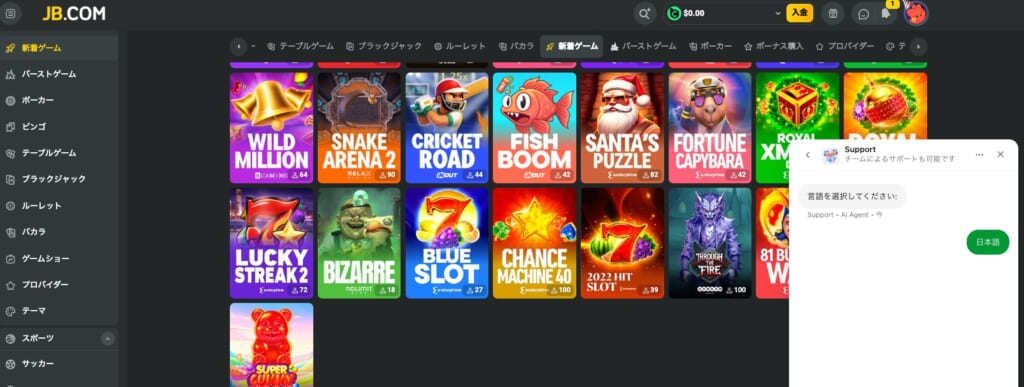This screenshot has height=387, width=1024.
Task: Select ルーレット in the left sidebar
Action: (59, 206)
